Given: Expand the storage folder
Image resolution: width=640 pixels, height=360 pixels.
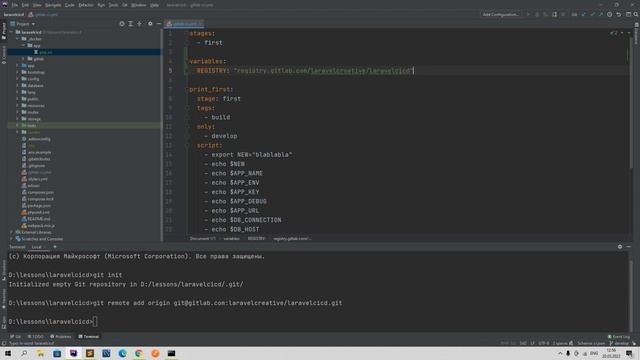Looking at the screenshot, I should [18, 119].
